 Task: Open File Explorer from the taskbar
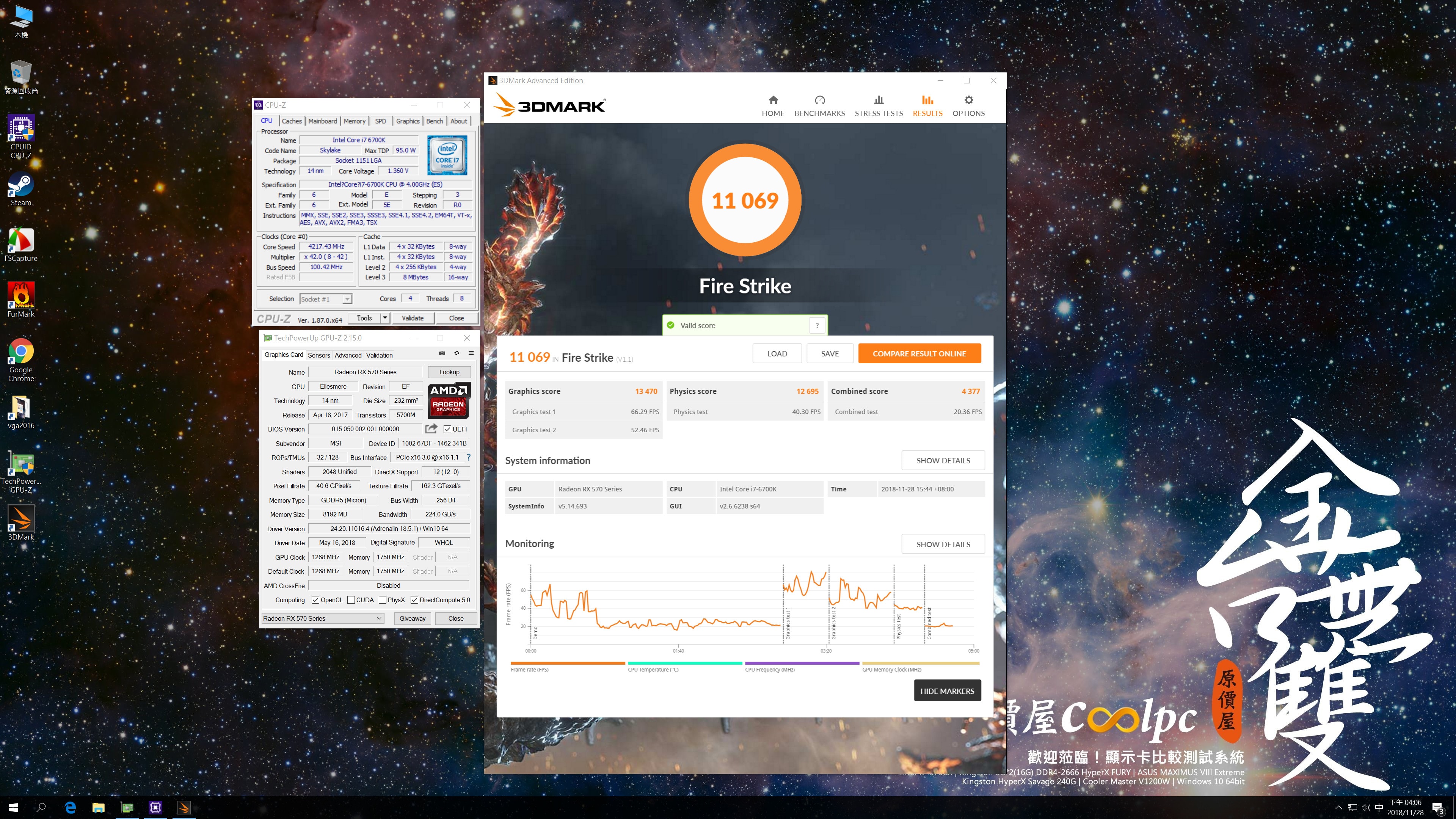[98, 808]
